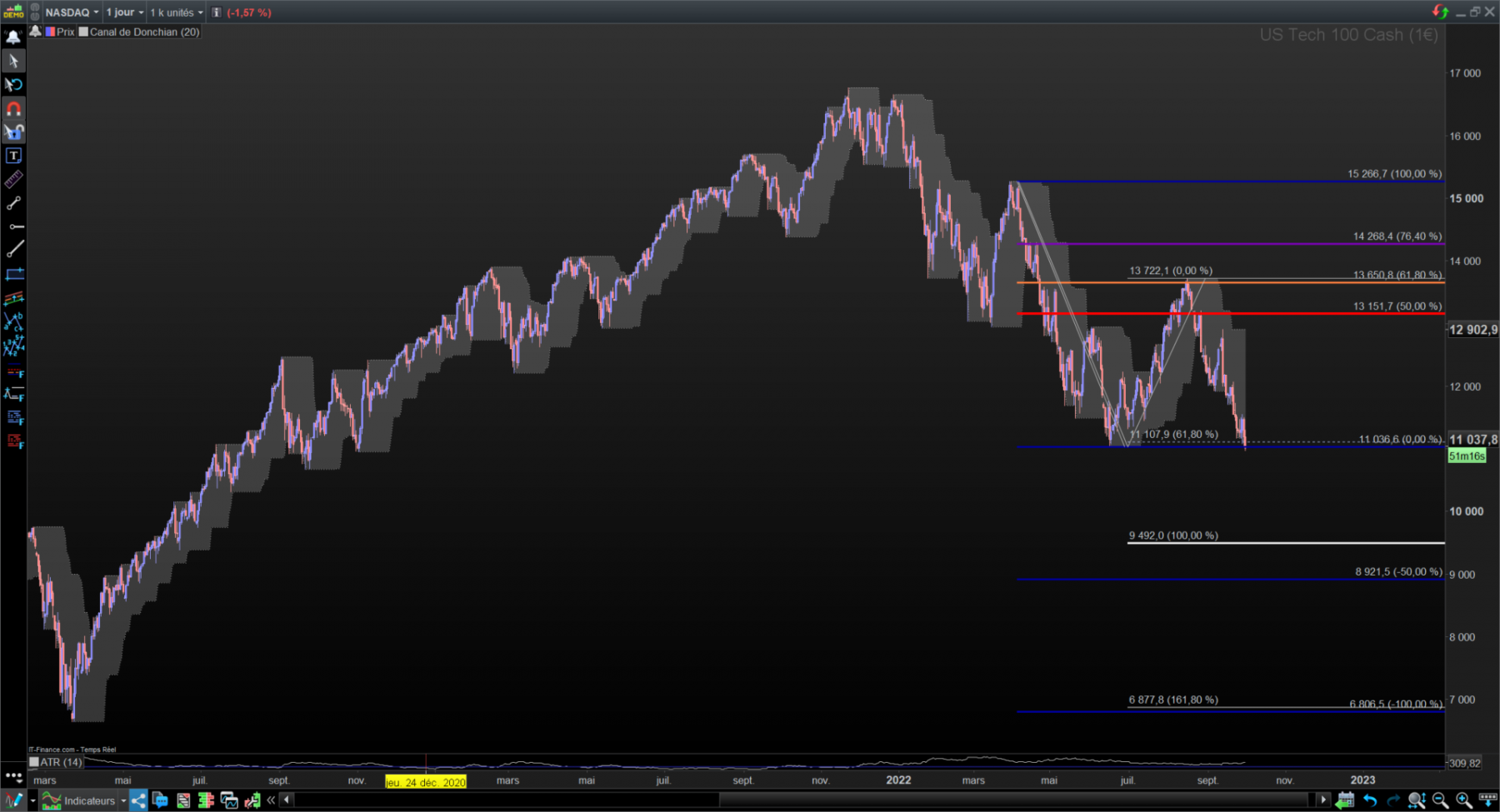Viewport: 1500px width, 812px height.
Task: Click the horizontal chart scrollbar track
Action: click(804, 800)
